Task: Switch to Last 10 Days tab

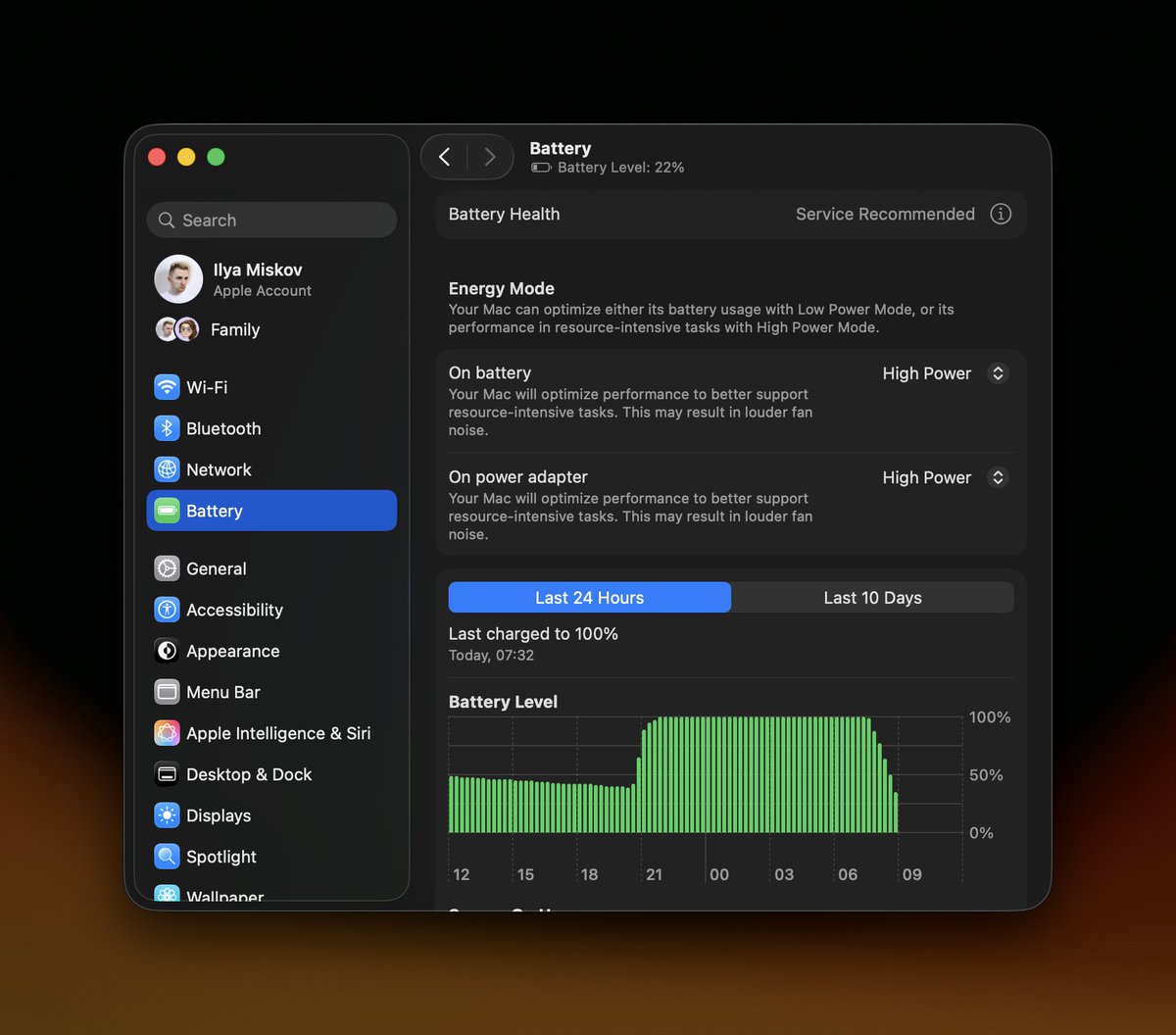Action: 872,598
